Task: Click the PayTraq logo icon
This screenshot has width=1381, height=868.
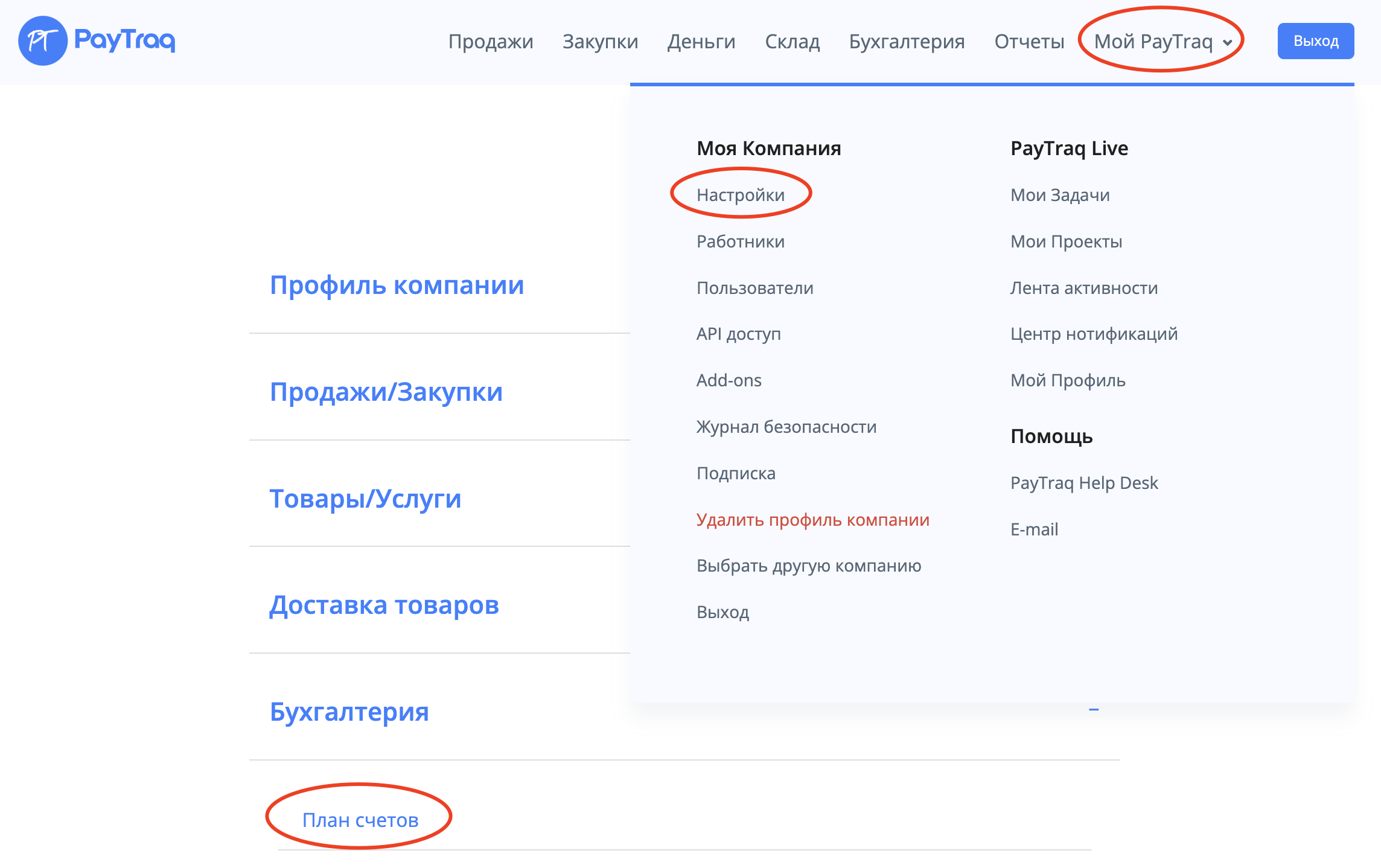Action: coord(42,41)
